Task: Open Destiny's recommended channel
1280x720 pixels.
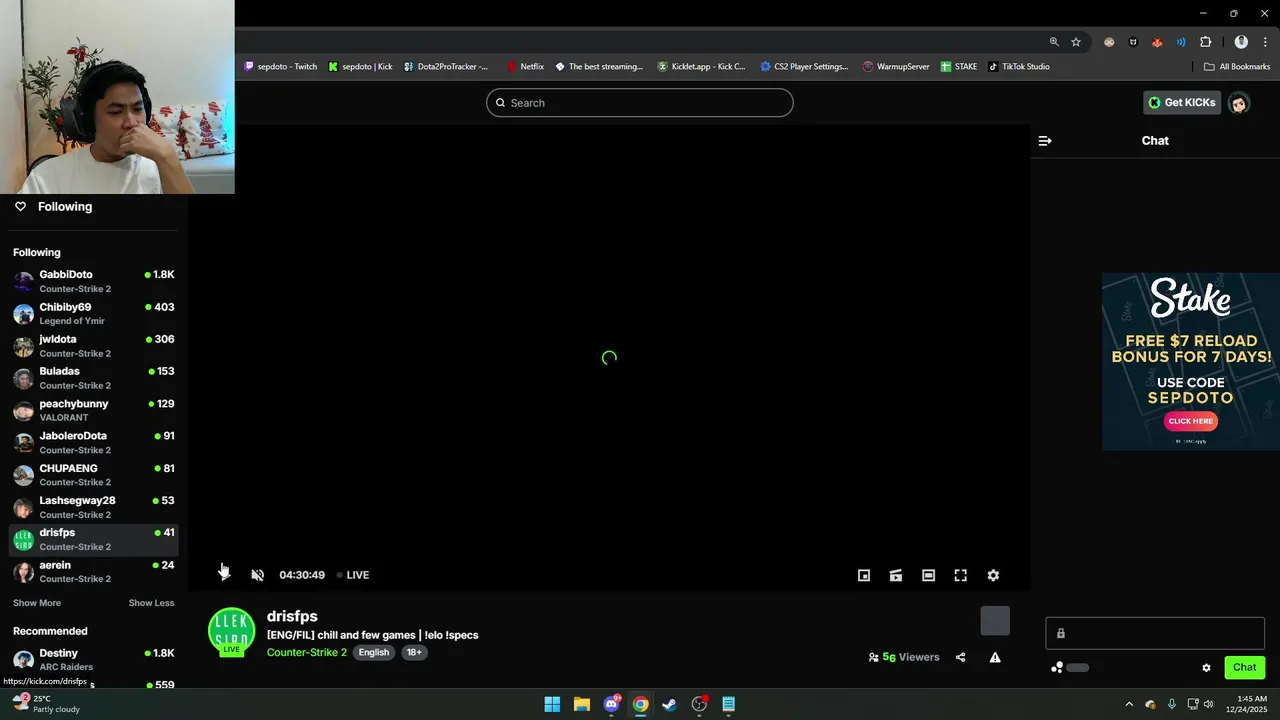Action: [x=94, y=659]
